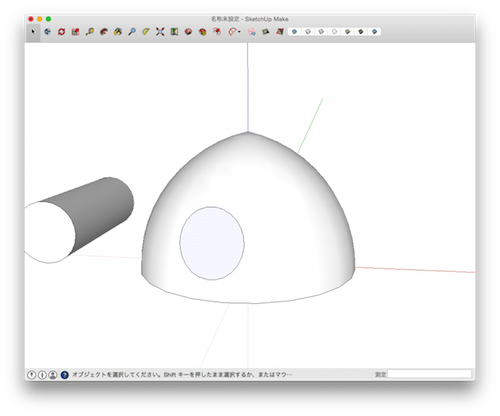Switch to Wireframe face style
This screenshot has width=500, height=416.
click(321, 32)
